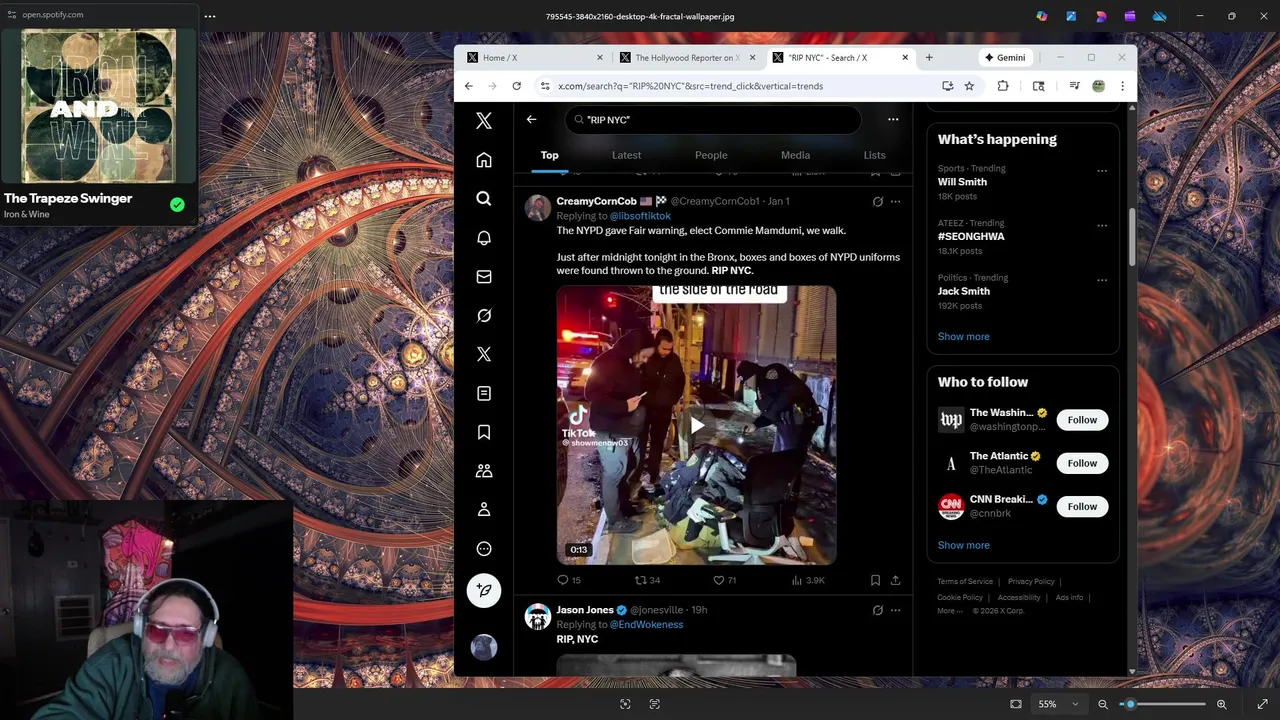Open Will Smith trend options menu
Viewport: 1280px width, 720px height.
point(1102,170)
